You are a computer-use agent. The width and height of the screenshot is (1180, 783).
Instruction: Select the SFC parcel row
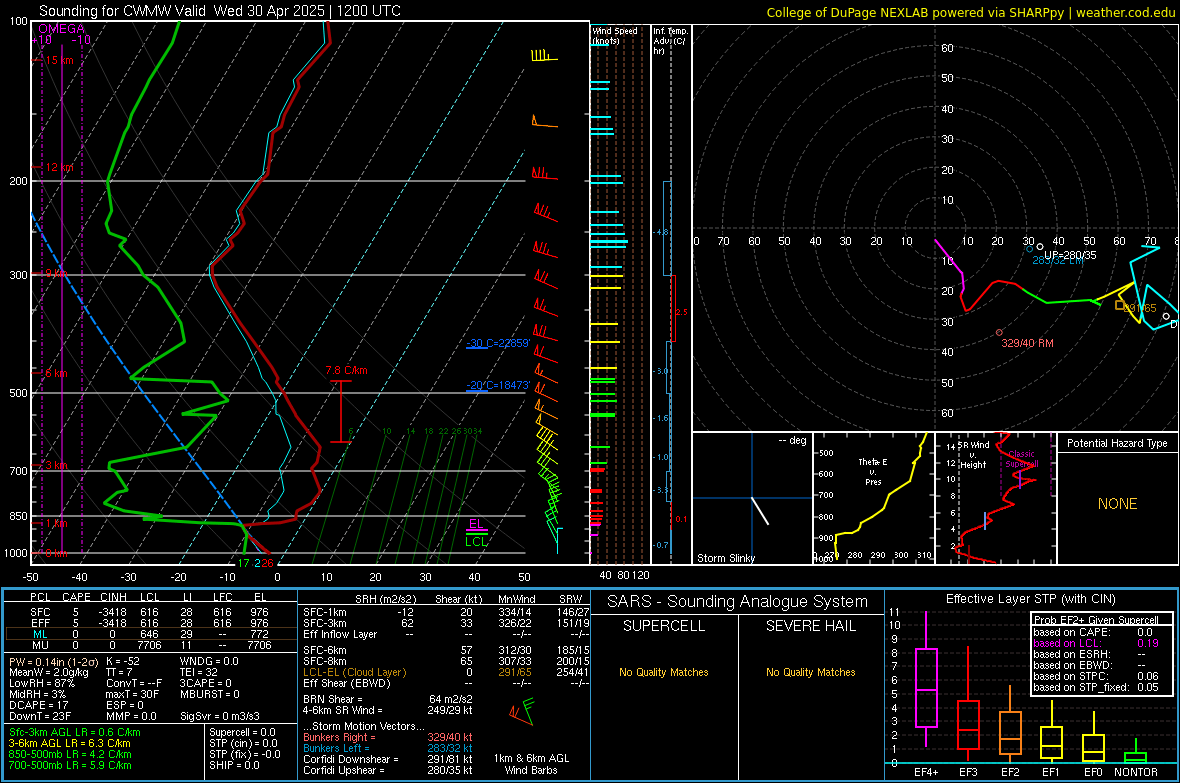(x=149, y=613)
